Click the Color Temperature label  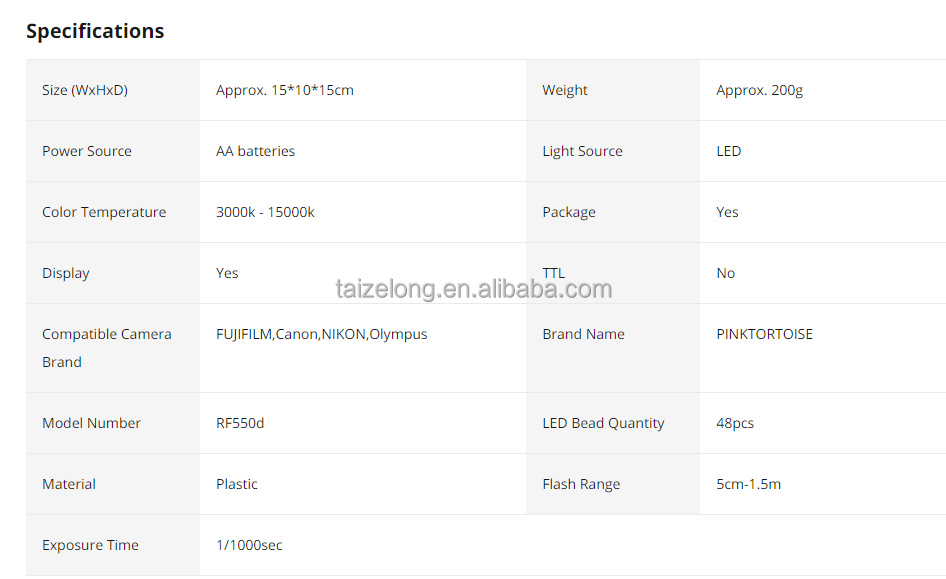[104, 212]
